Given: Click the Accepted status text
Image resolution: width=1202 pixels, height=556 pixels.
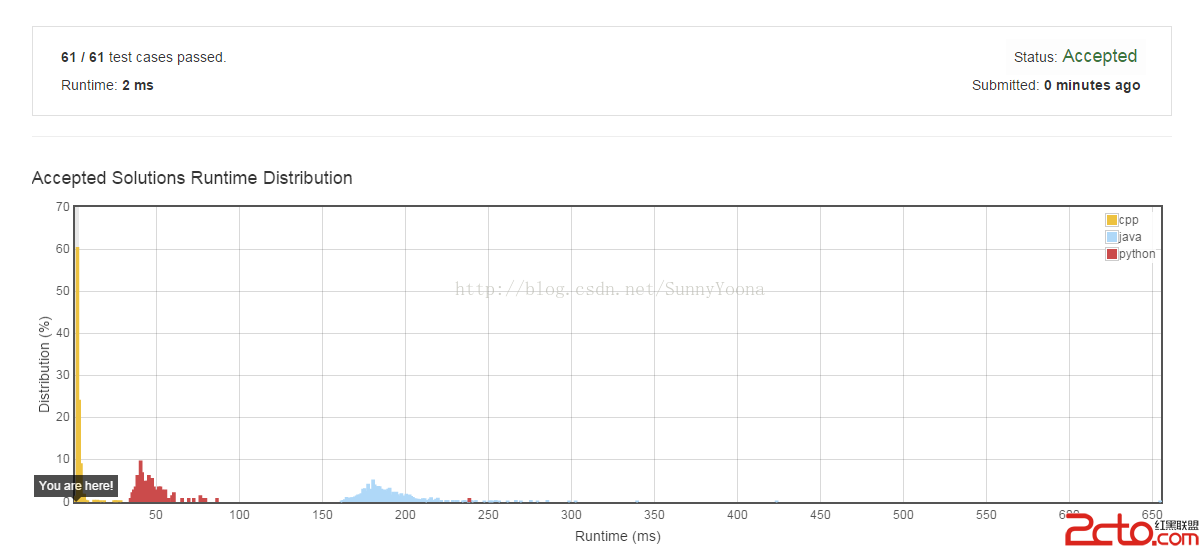Looking at the screenshot, I should pos(1099,56).
